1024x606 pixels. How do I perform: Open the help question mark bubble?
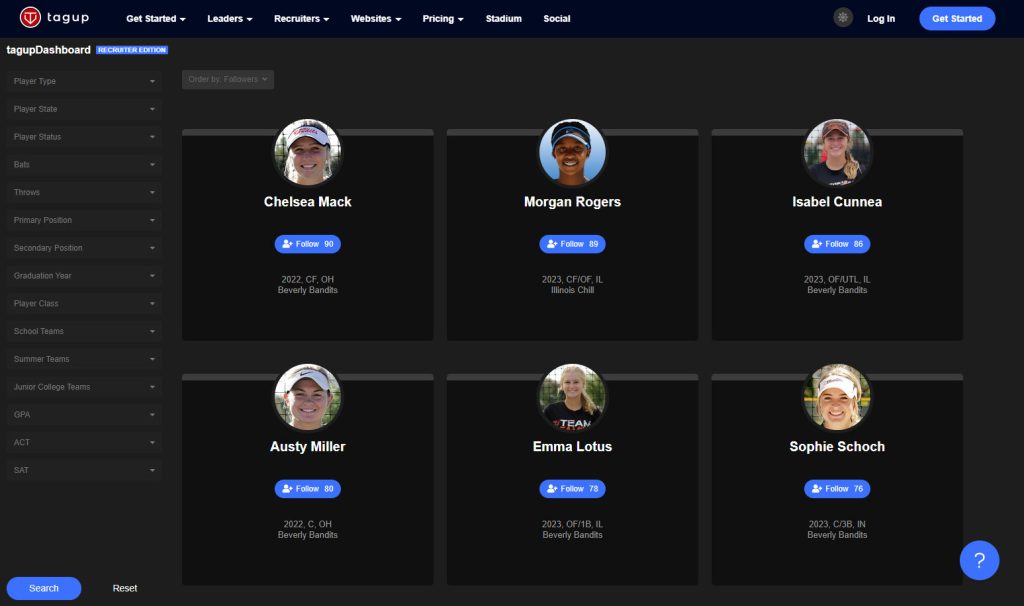tap(979, 560)
